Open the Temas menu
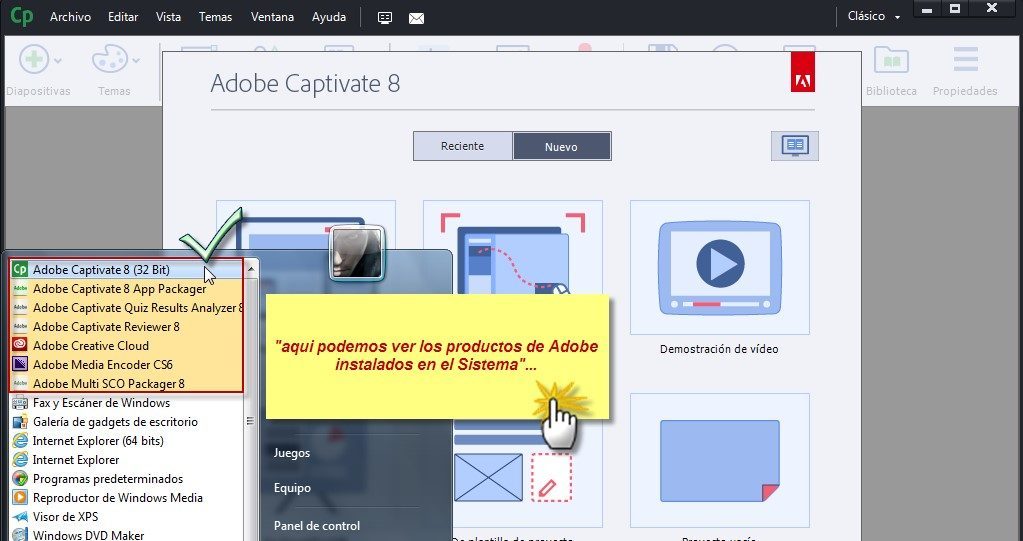1023x541 pixels. pos(215,17)
